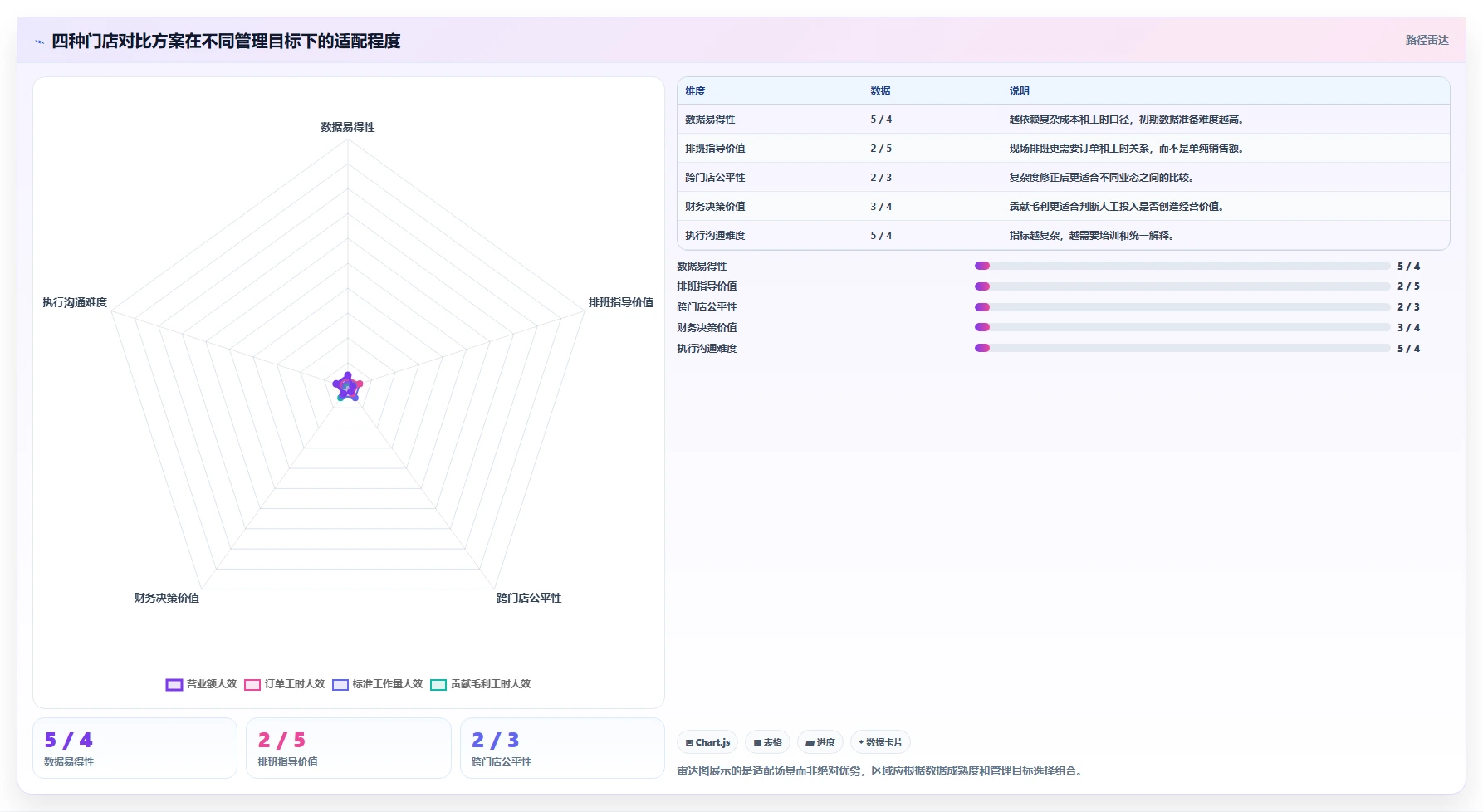Click the 维度 column header
The height and width of the screenshot is (812, 1483).
(695, 91)
